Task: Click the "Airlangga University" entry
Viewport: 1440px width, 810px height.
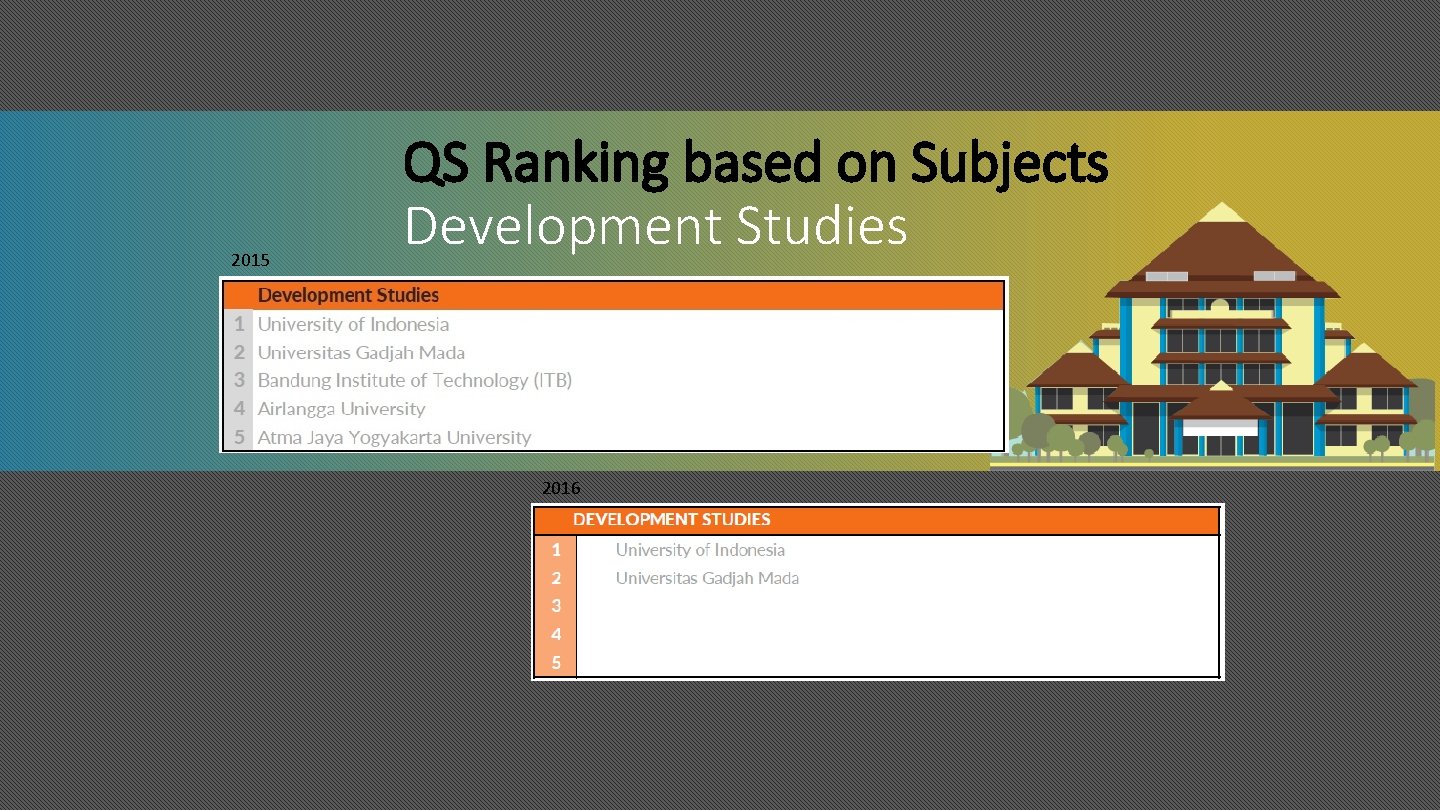Action: point(341,408)
